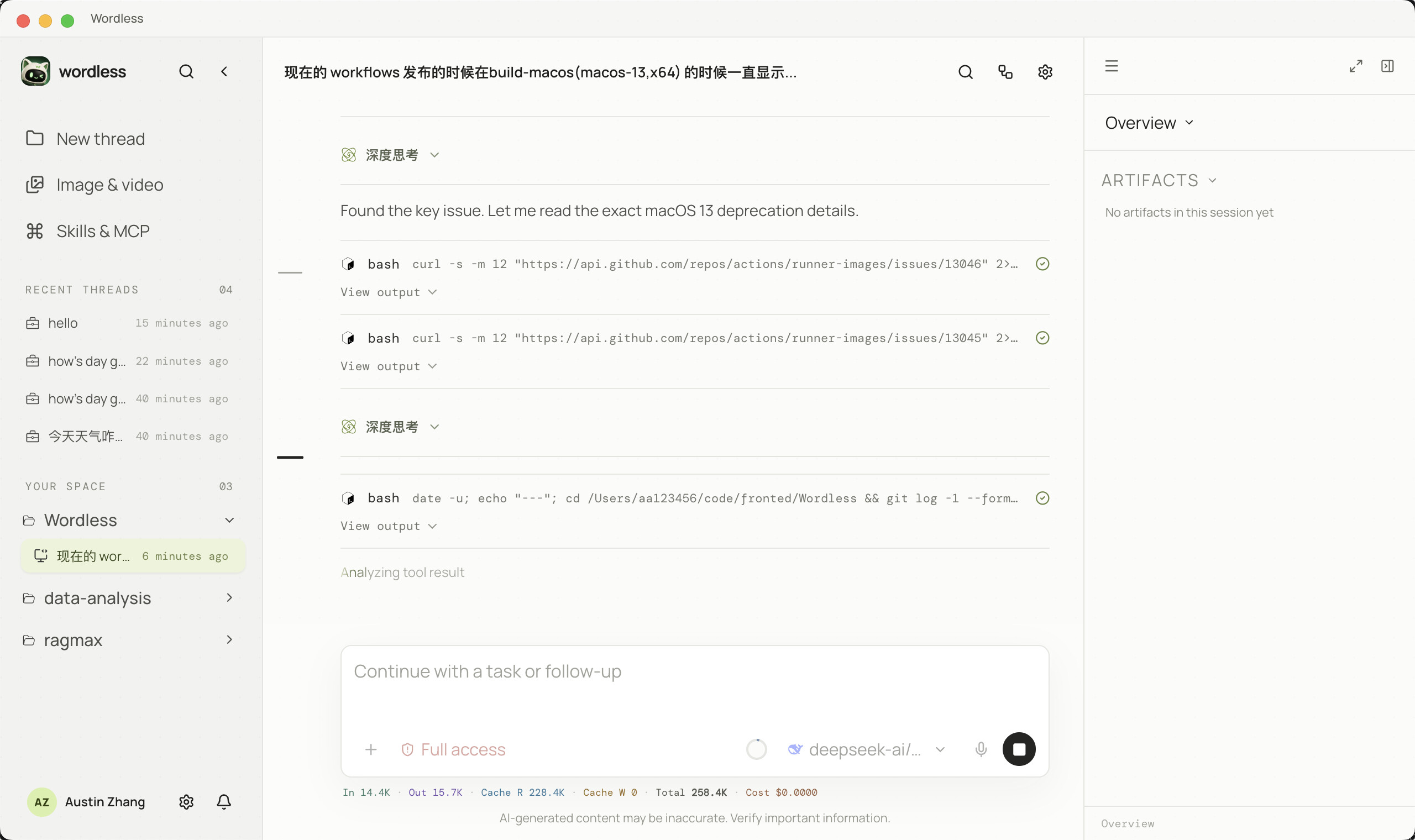The height and width of the screenshot is (840, 1415).
Task: View output of date -u bash command
Action: (x=389, y=526)
